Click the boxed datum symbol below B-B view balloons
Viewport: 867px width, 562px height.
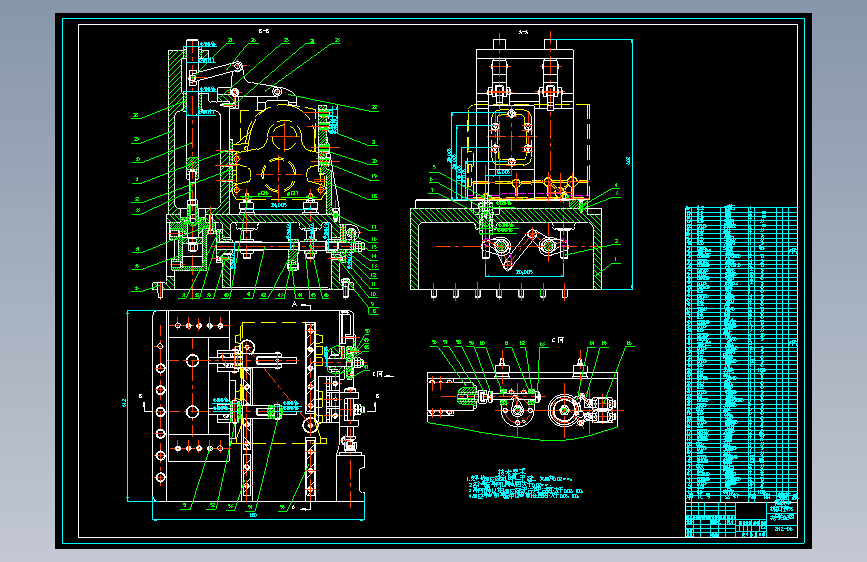pos(374,311)
